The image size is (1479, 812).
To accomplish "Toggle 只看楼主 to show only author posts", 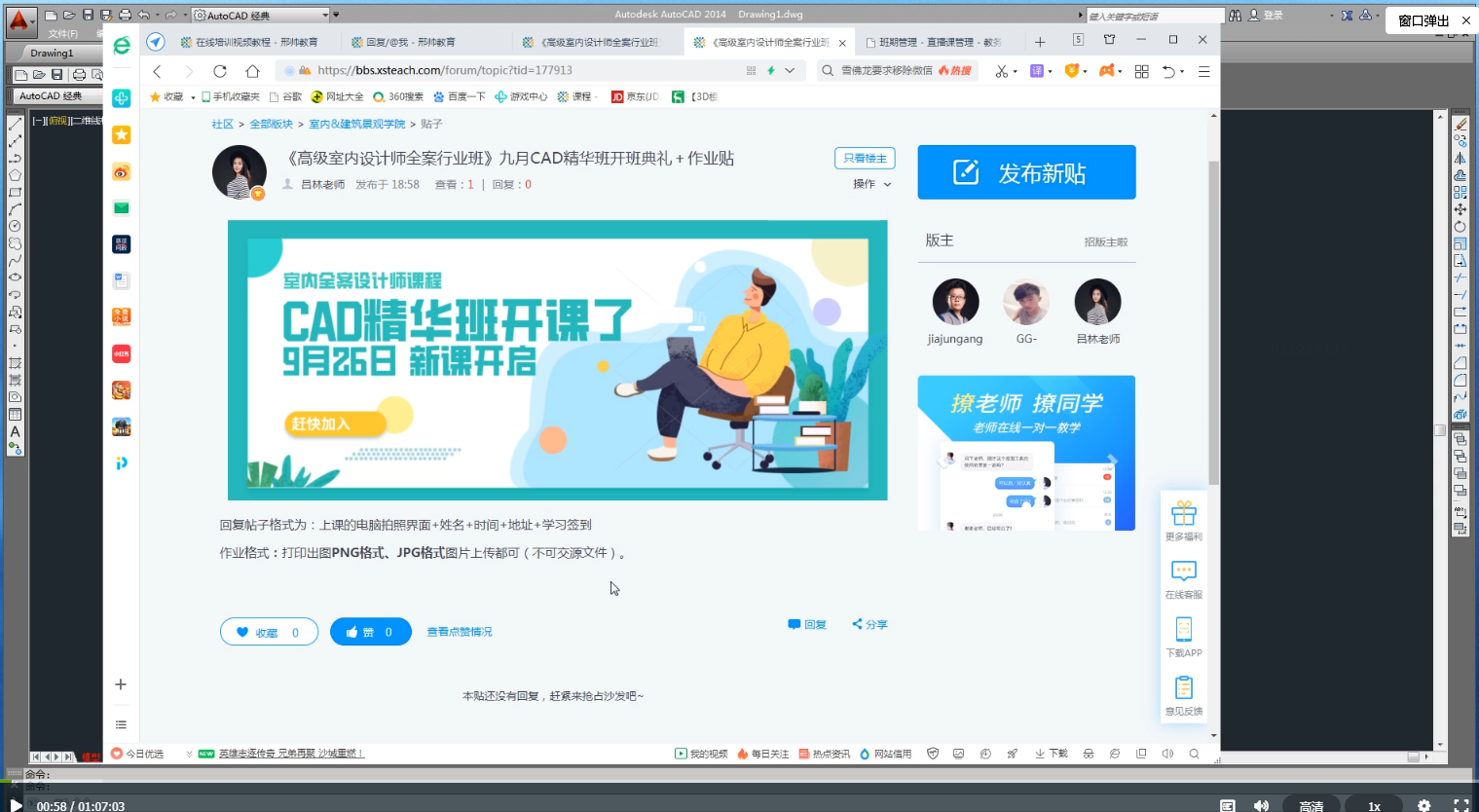I will [x=865, y=159].
